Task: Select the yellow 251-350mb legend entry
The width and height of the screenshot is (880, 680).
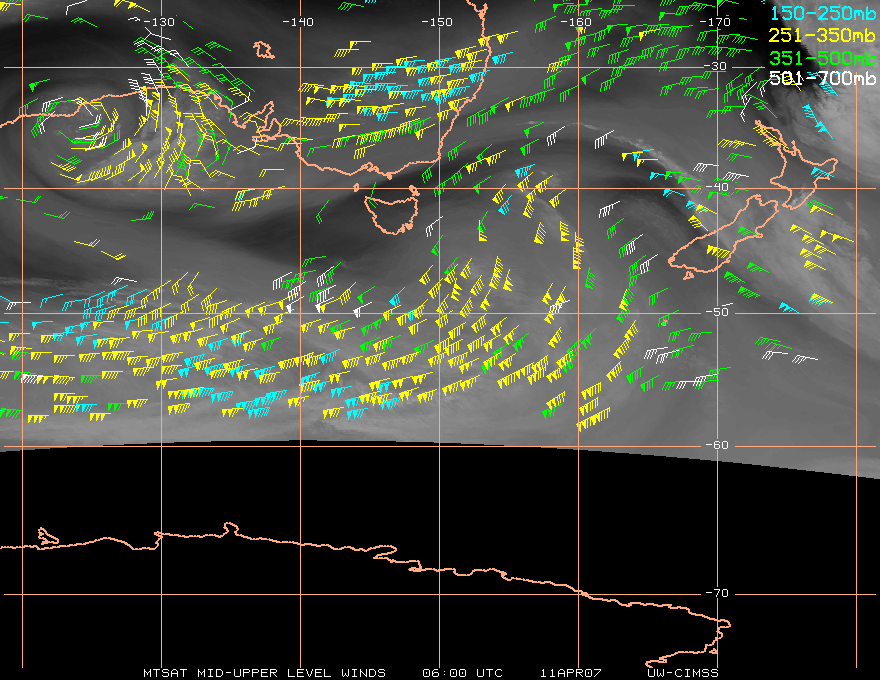Action: [823, 35]
